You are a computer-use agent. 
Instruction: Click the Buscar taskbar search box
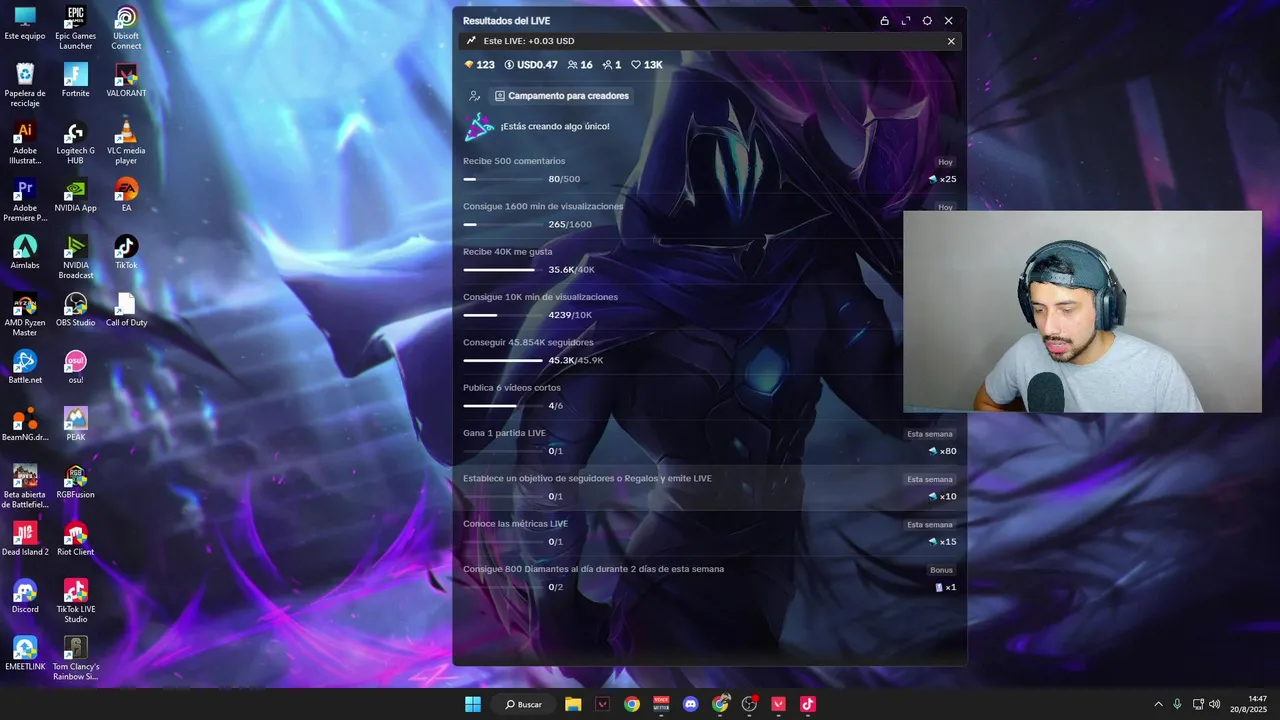tap(524, 704)
